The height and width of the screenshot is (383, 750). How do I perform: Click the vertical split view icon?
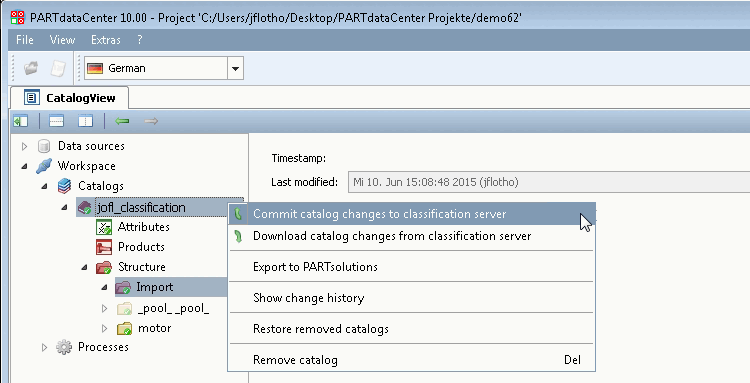coord(86,121)
